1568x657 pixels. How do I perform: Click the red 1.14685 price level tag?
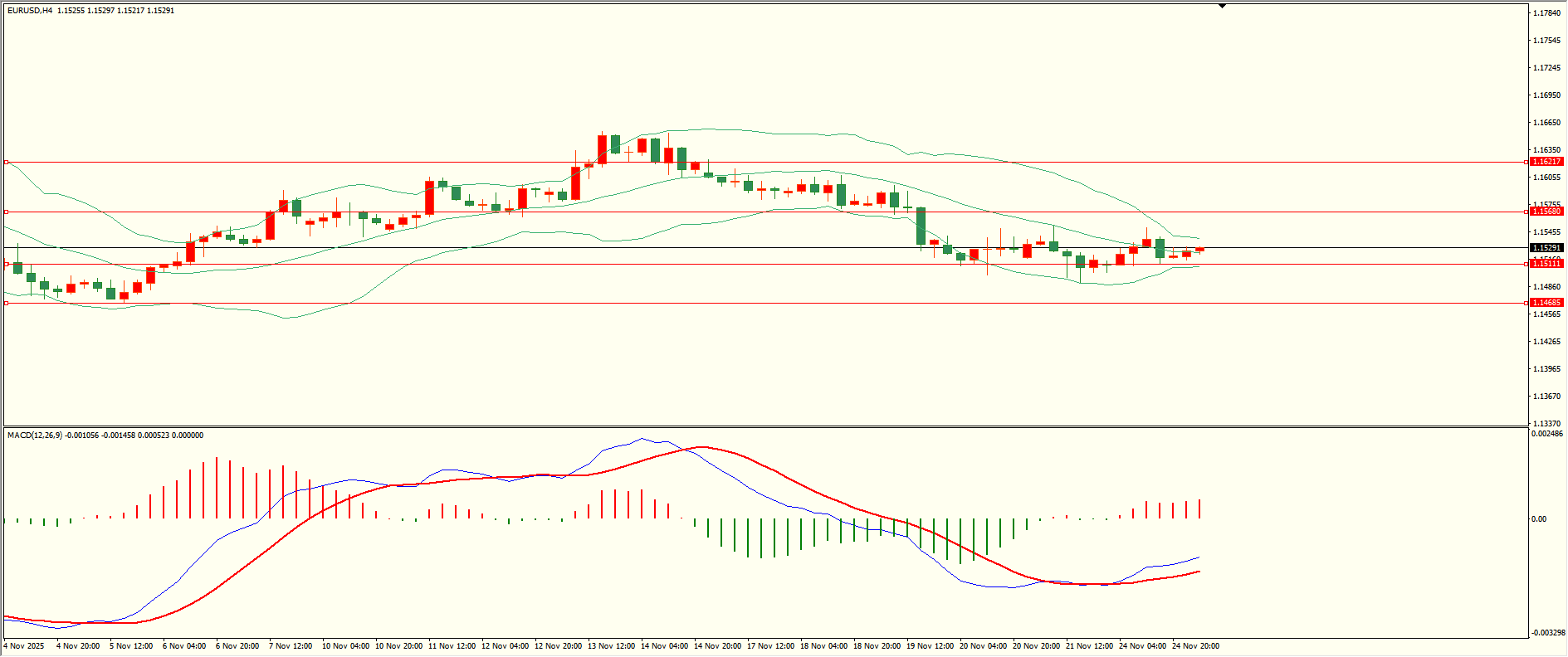pos(1546,303)
